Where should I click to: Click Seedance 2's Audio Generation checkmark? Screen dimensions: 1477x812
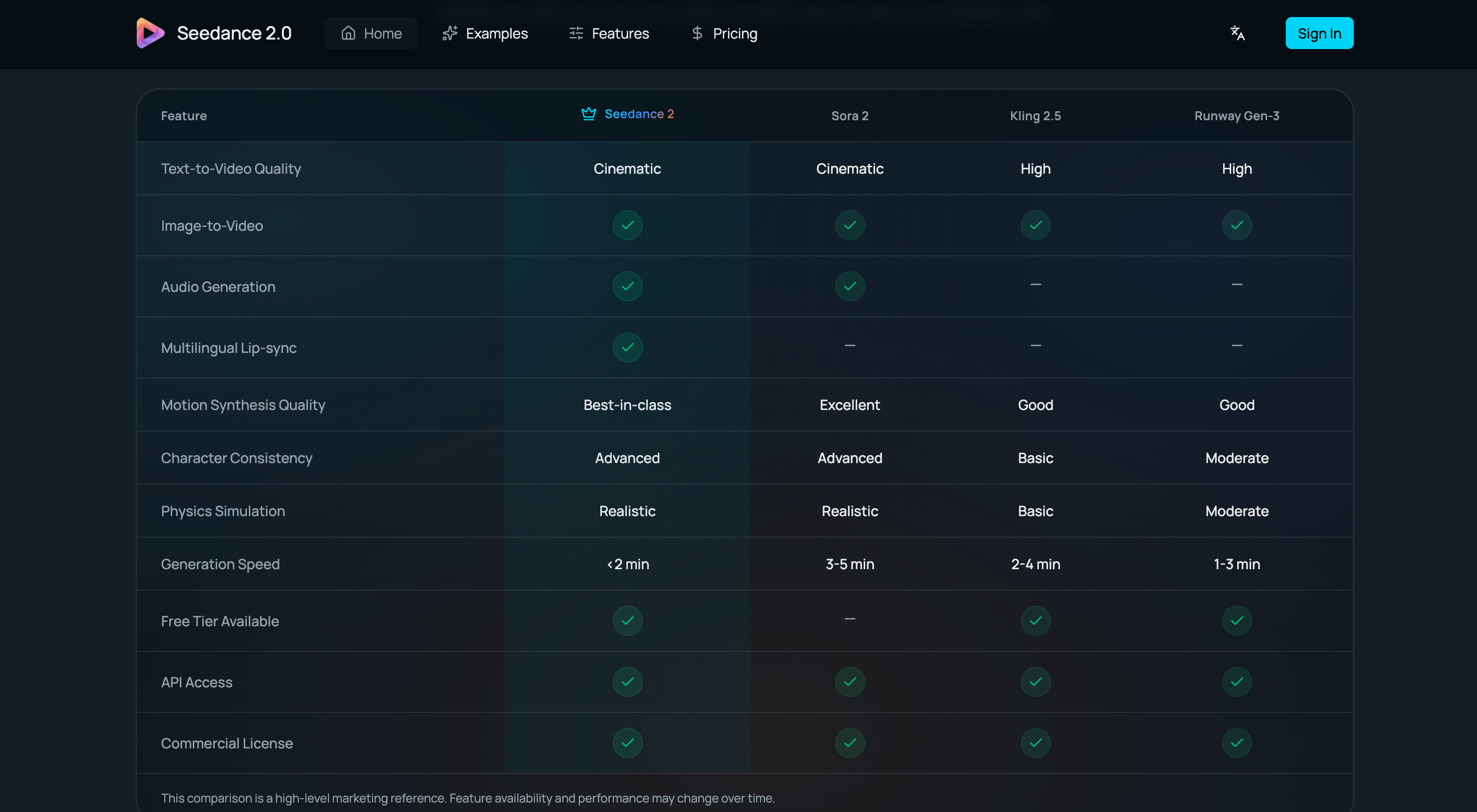[627, 286]
